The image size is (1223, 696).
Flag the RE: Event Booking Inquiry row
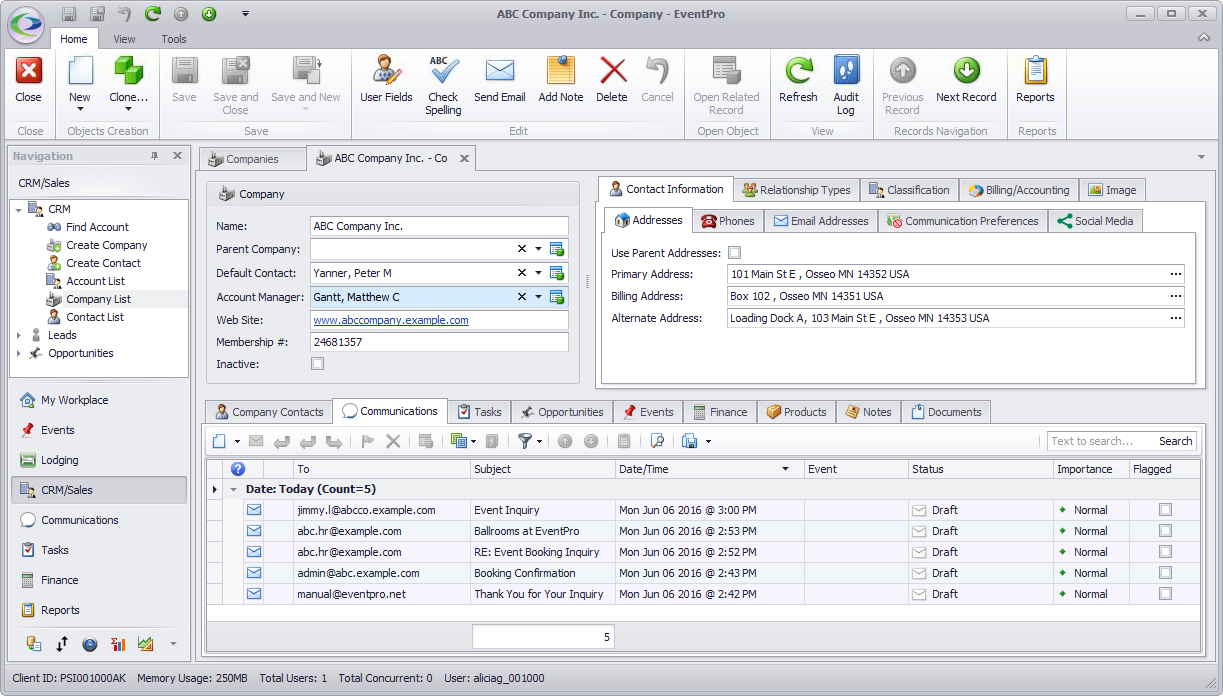pyautogui.click(x=1165, y=552)
